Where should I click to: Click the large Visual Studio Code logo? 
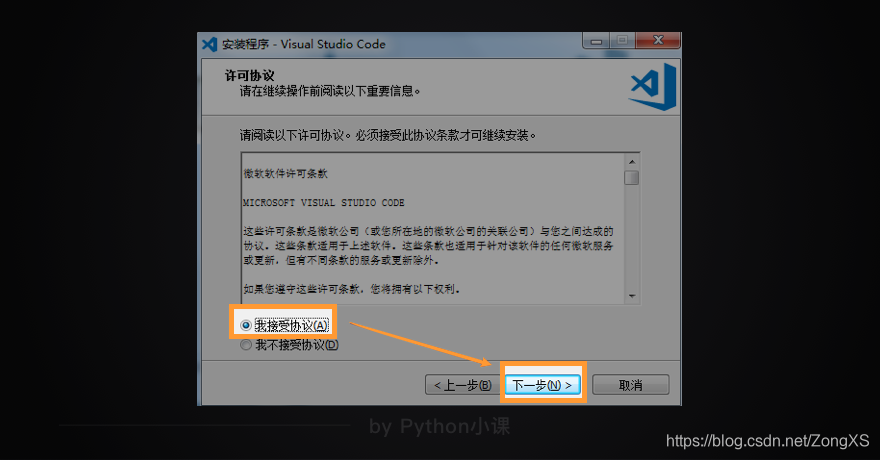coord(653,87)
